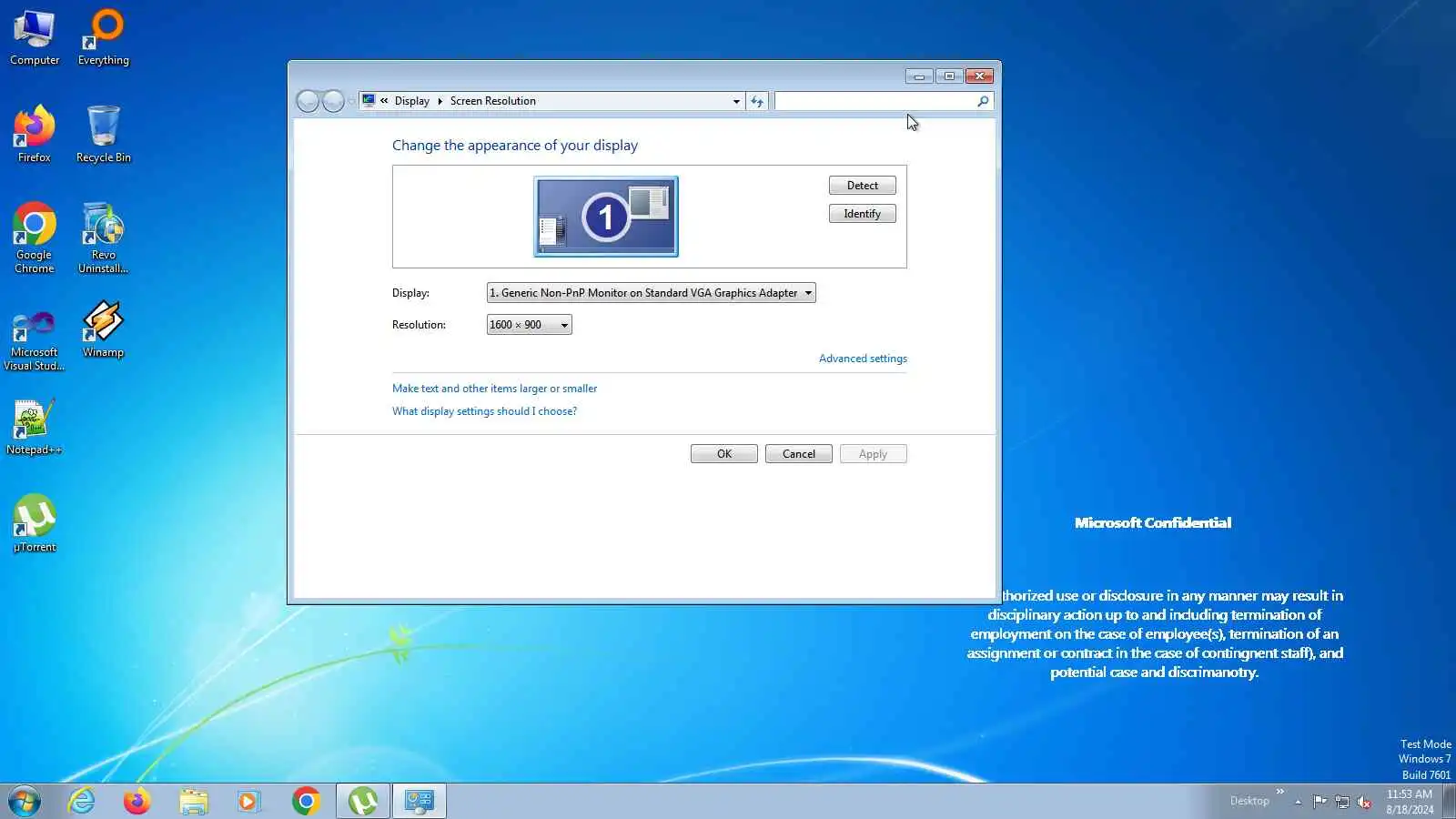
Task: Click the control panel icon in address bar
Action: 369,101
